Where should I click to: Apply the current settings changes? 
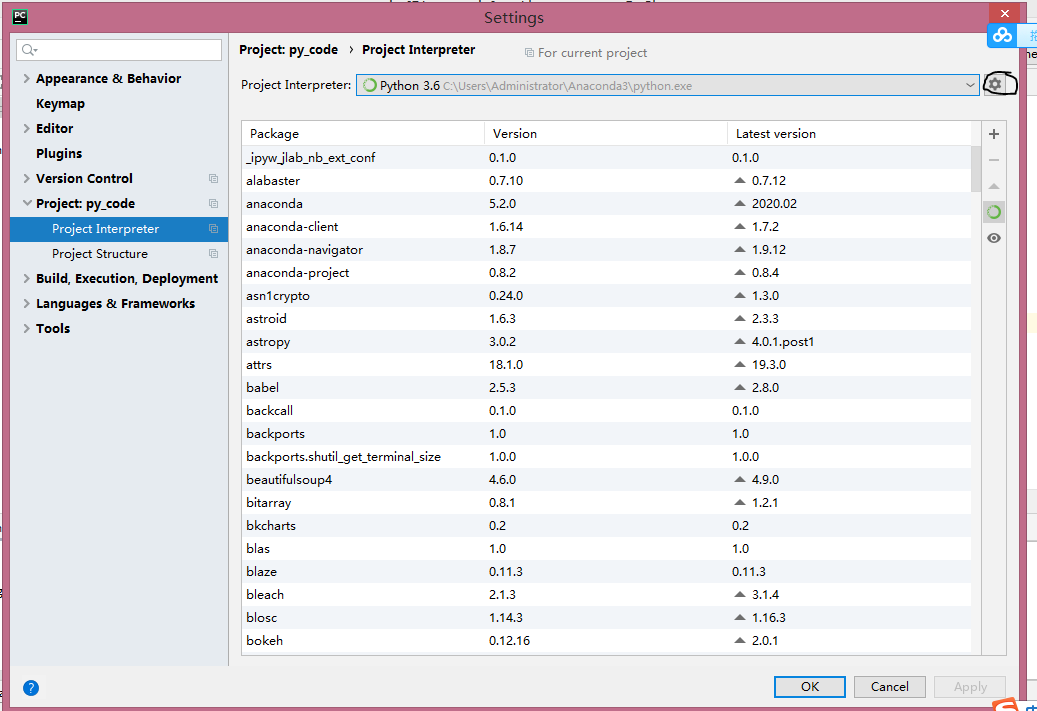point(969,687)
